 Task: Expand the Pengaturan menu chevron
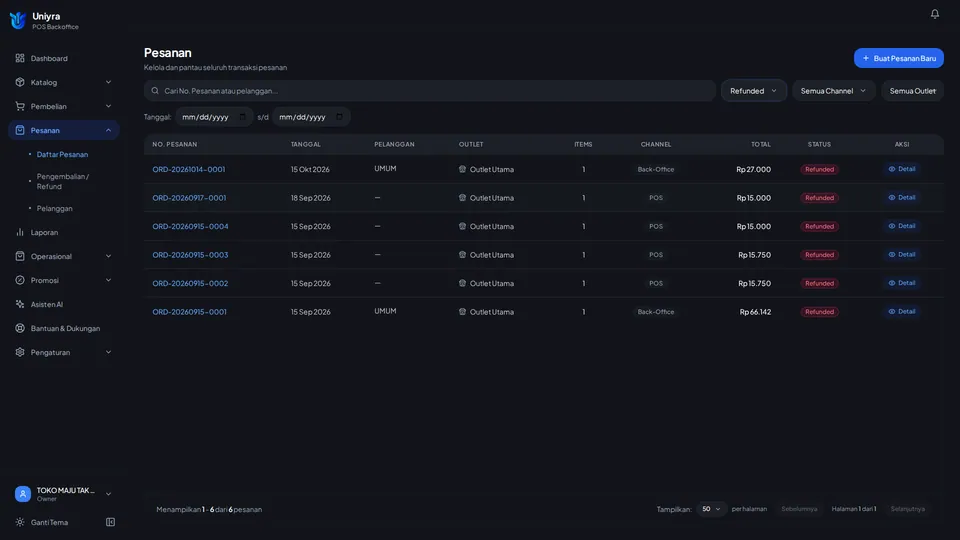108,352
